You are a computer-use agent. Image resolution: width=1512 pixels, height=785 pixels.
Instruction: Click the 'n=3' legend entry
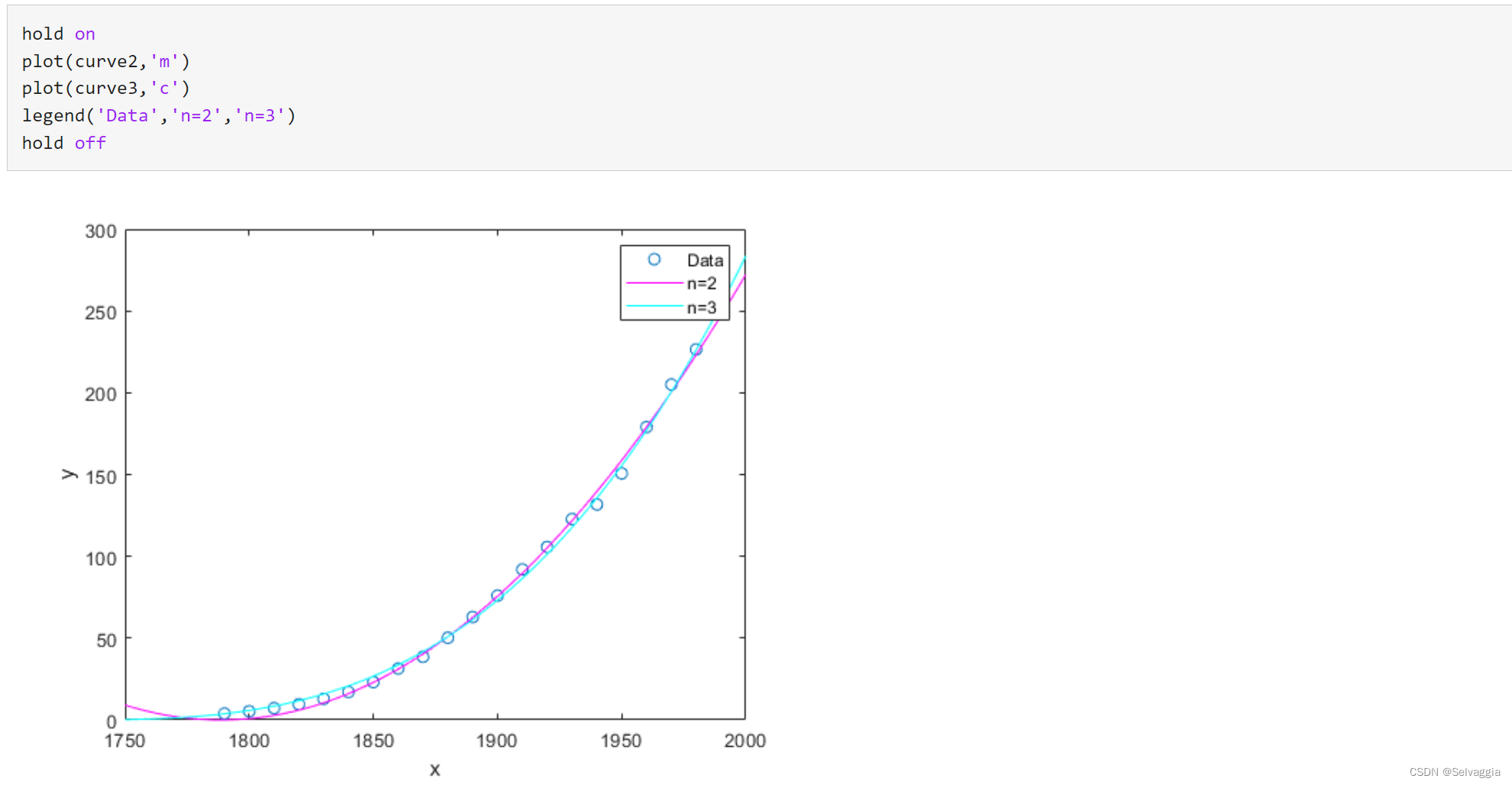point(702,308)
